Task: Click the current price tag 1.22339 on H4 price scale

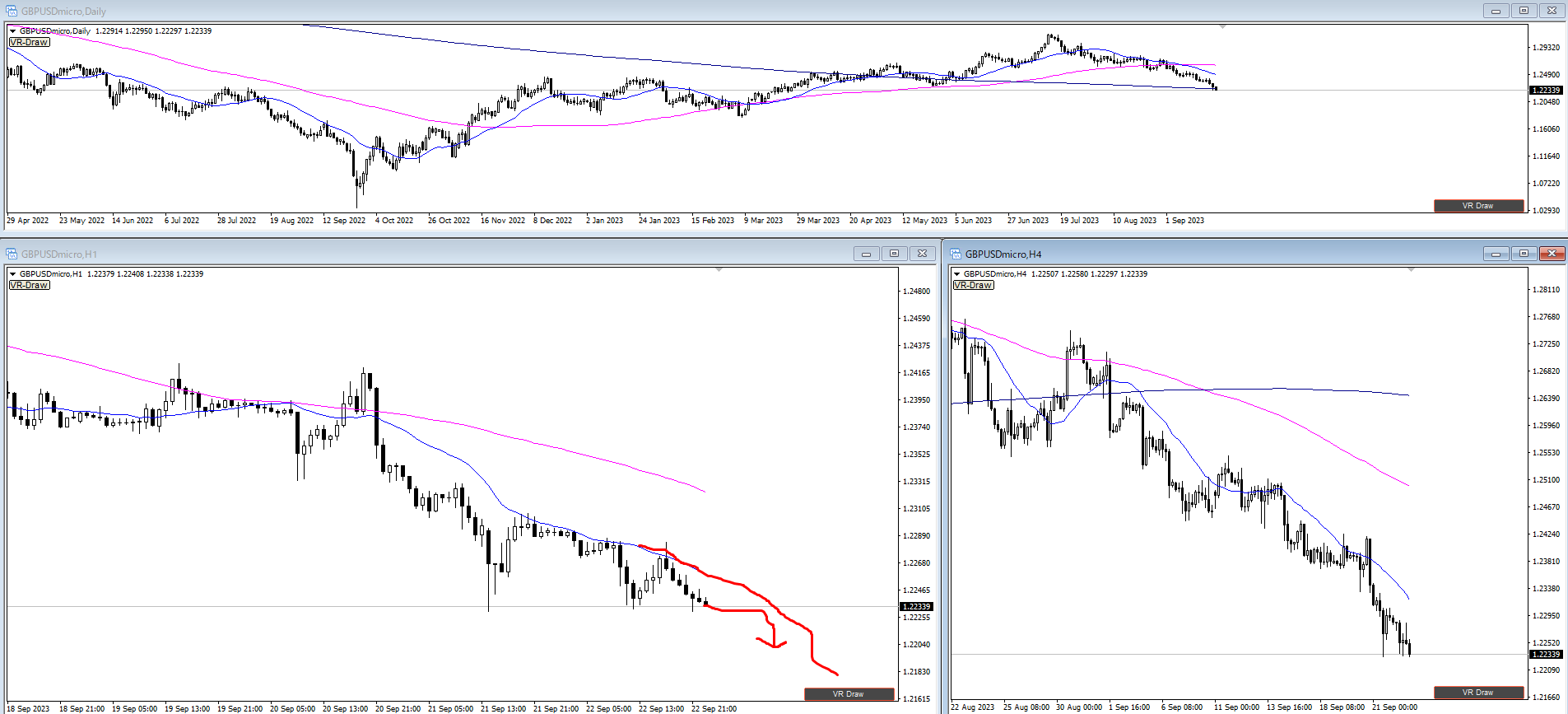Action: (x=1545, y=654)
